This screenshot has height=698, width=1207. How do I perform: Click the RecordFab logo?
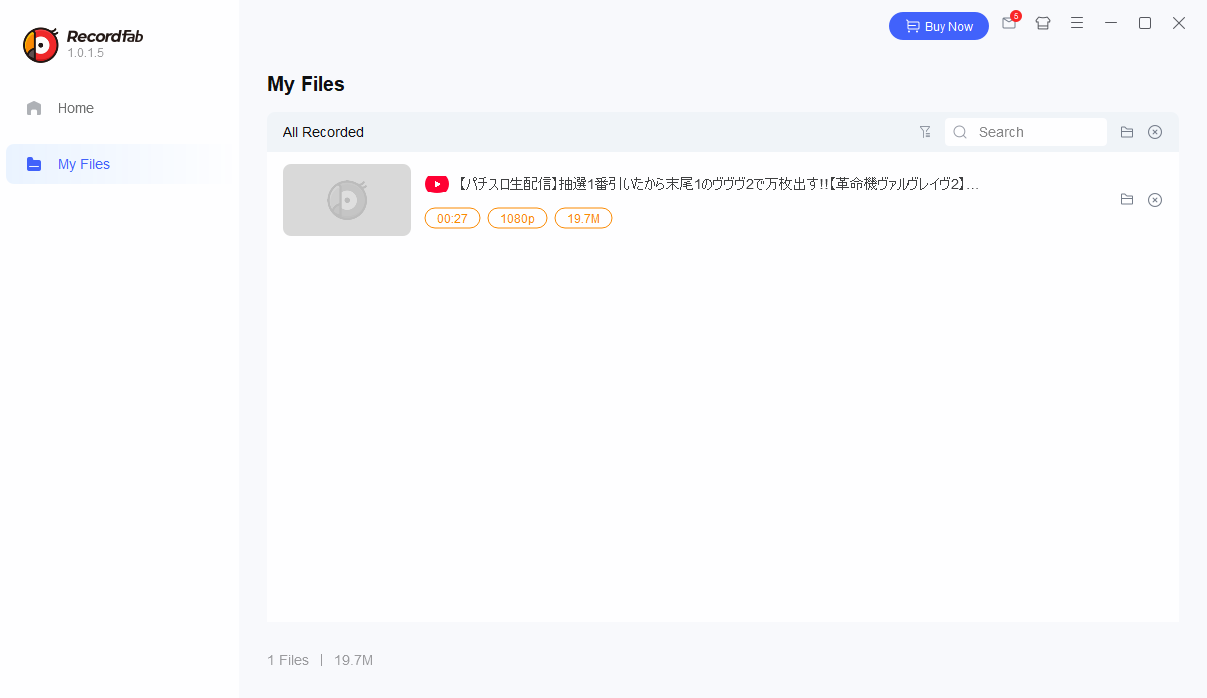click(x=41, y=44)
